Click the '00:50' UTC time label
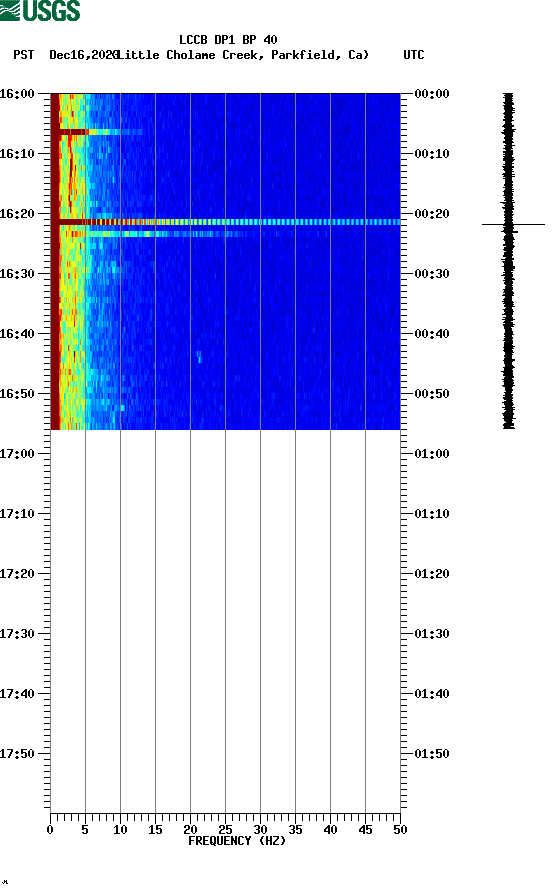 pyautogui.click(x=432, y=394)
